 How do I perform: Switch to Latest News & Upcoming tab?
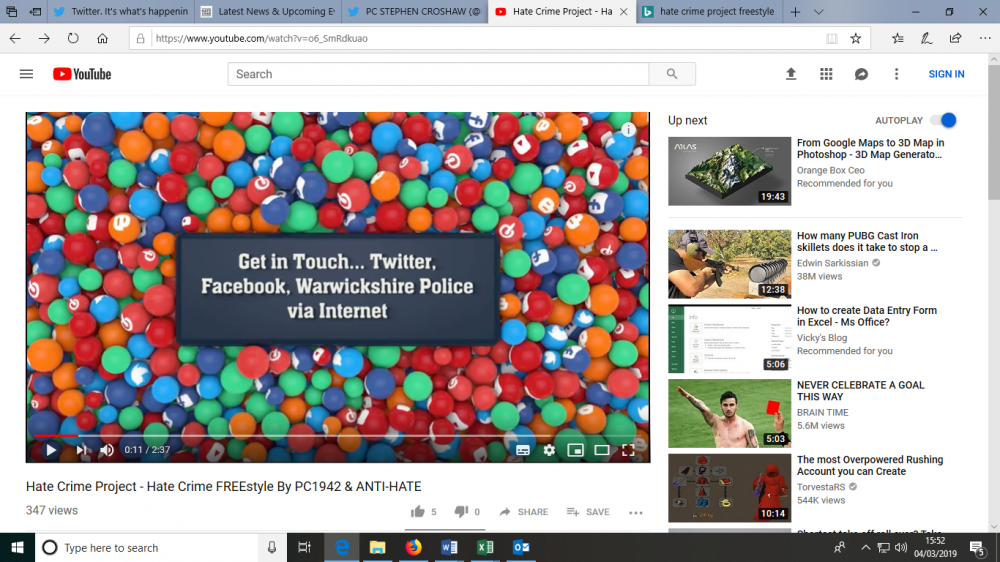click(268, 11)
